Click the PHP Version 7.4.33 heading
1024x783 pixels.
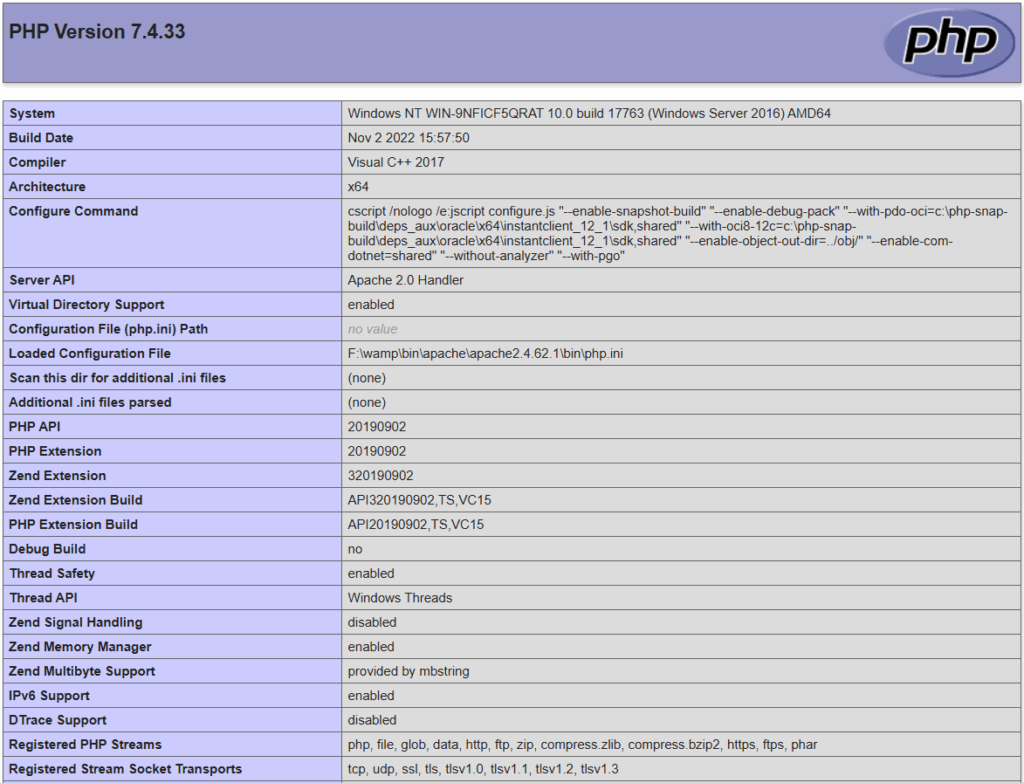[97, 31]
